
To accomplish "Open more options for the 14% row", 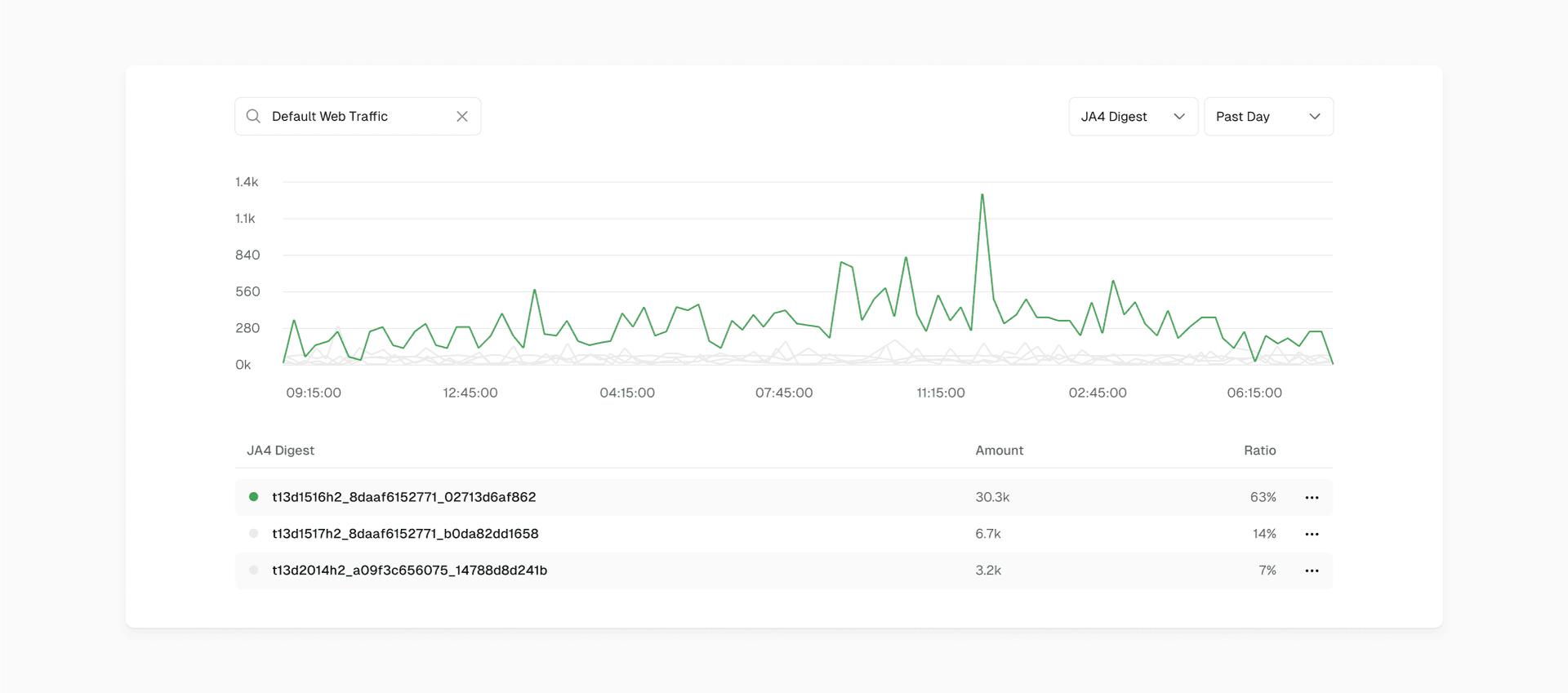I will [x=1312, y=535].
